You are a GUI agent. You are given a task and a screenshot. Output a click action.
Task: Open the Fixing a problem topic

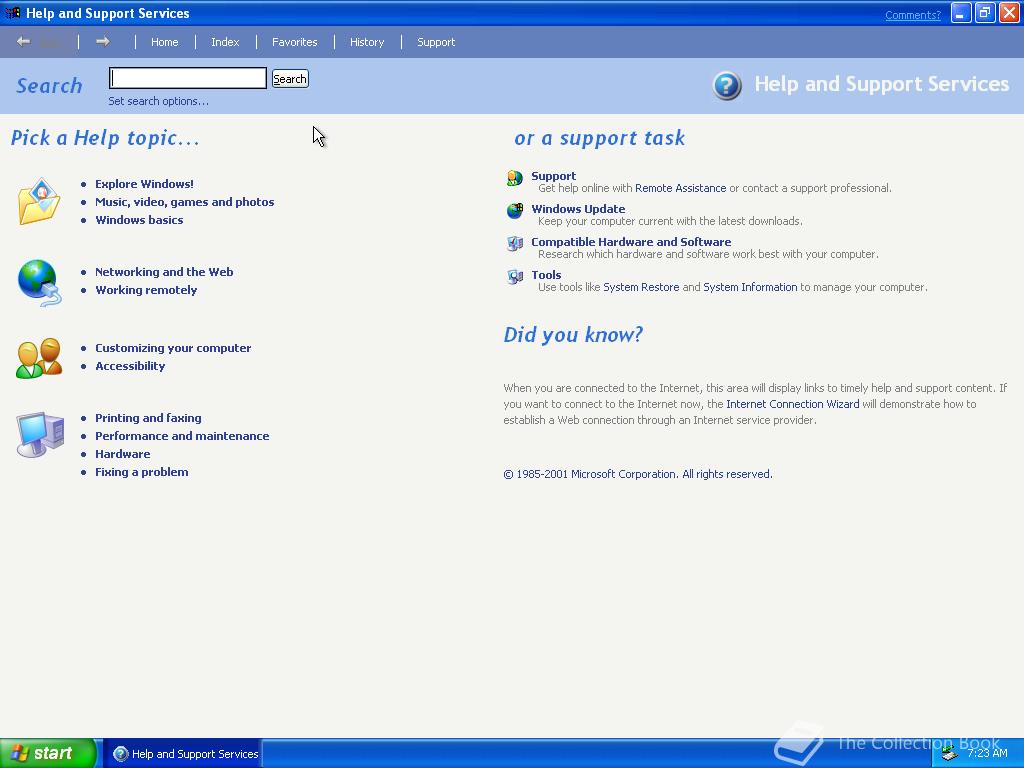pyautogui.click(x=142, y=472)
